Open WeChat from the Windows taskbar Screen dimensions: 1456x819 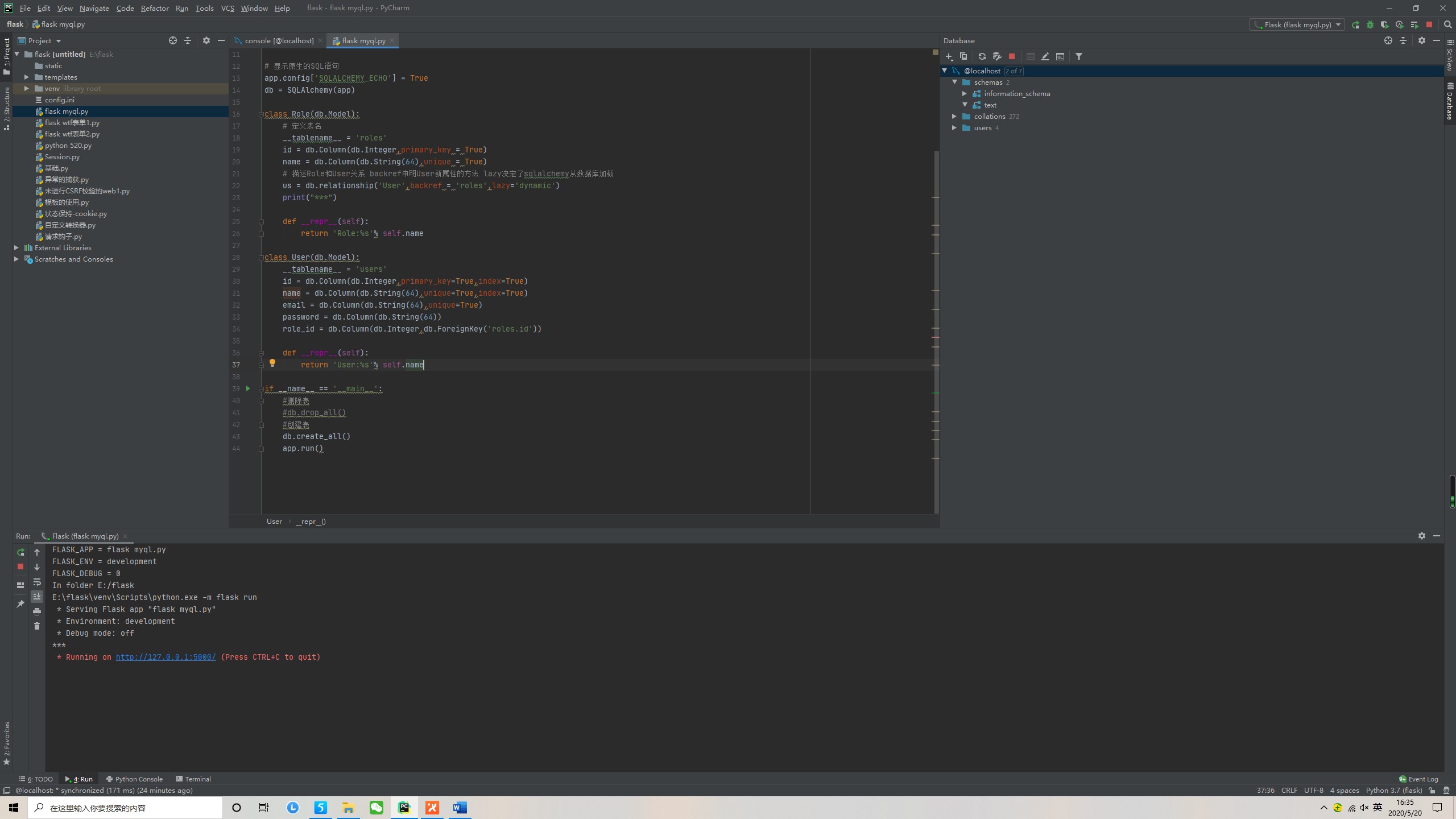coord(377,808)
